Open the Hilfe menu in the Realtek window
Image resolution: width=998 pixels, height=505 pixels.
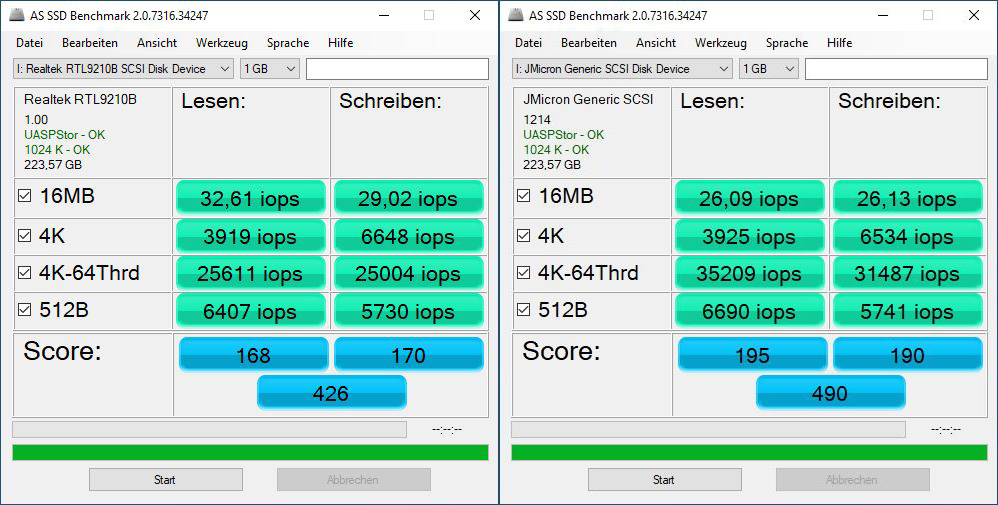341,43
